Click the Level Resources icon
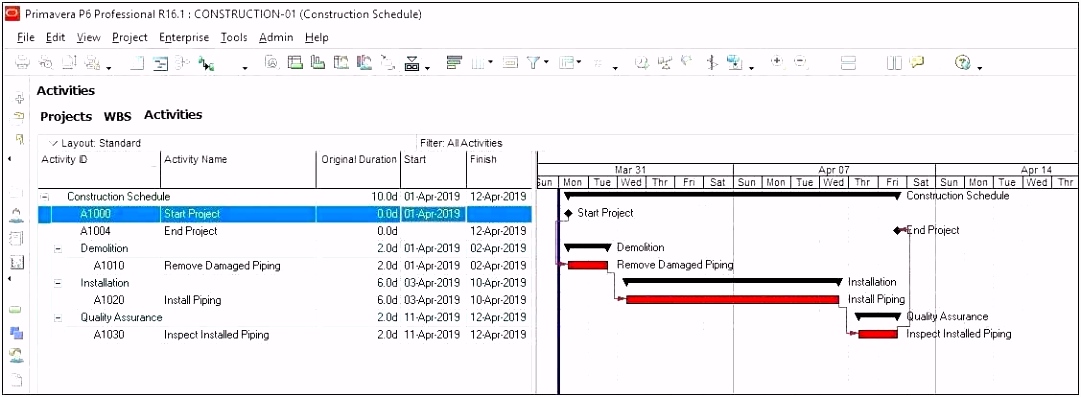 (665, 63)
